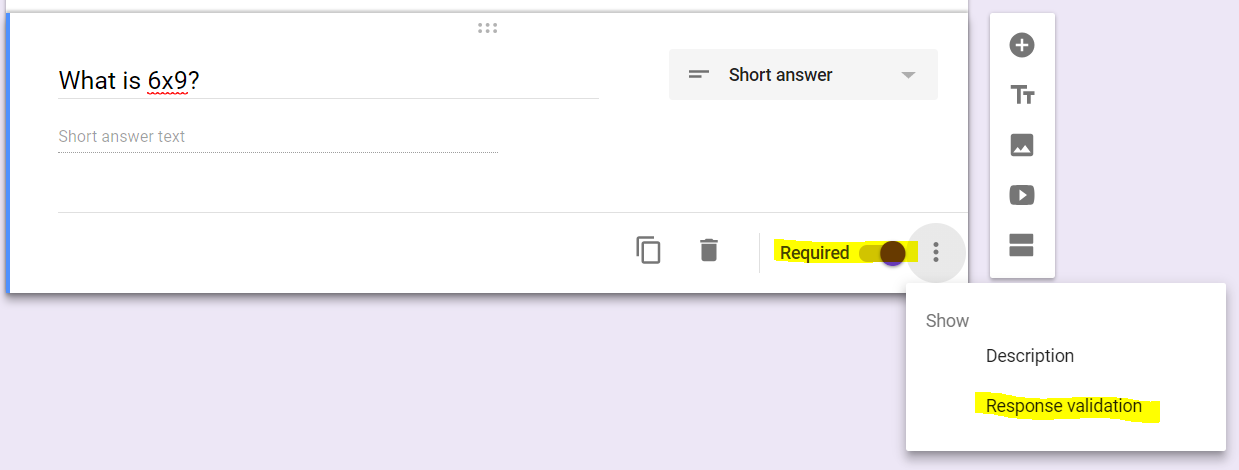Open the Short answer question type dropdown
The image size is (1239, 470).
(x=803, y=75)
